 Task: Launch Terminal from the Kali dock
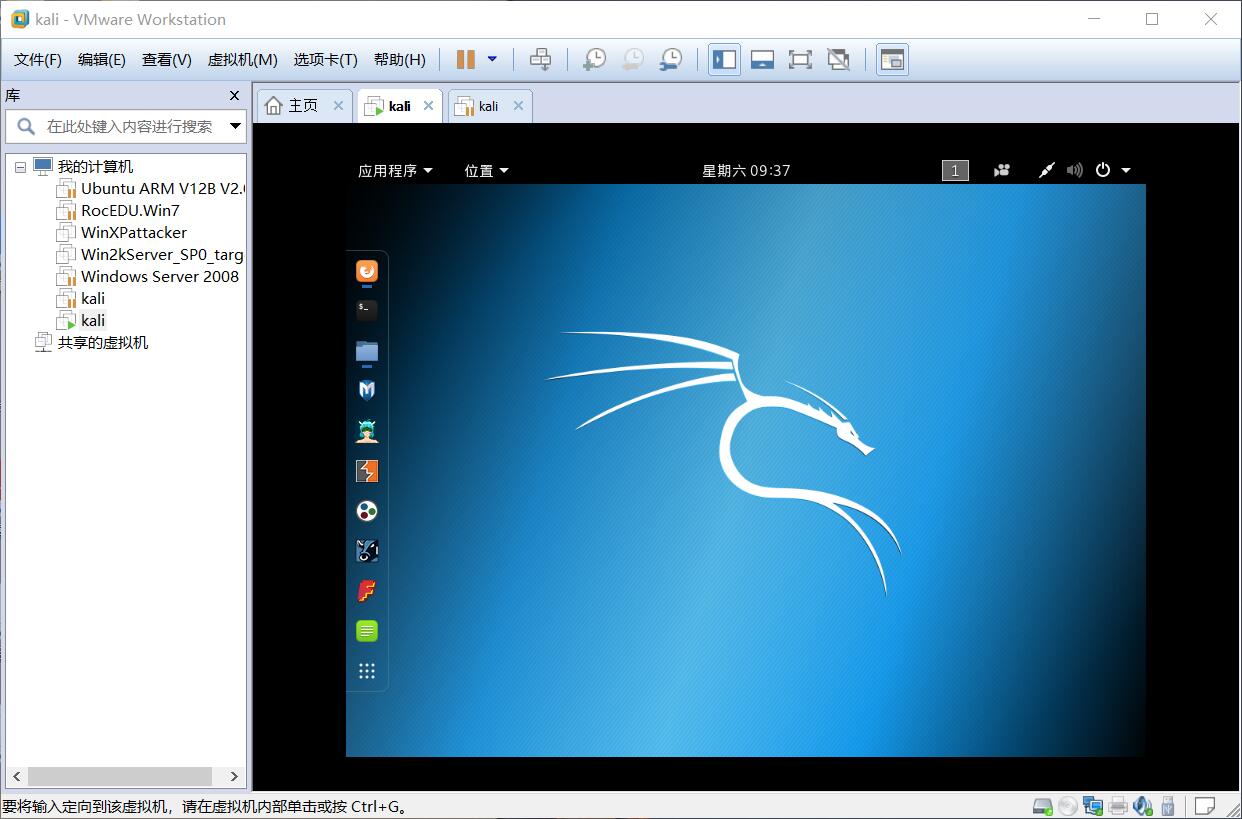367,311
